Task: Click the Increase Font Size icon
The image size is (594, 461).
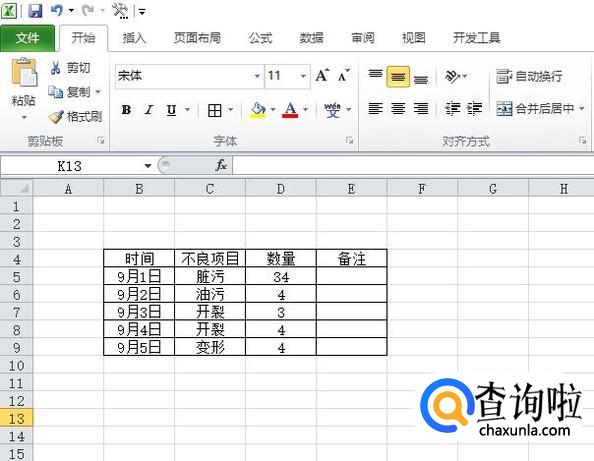Action: (x=322, y=75)
